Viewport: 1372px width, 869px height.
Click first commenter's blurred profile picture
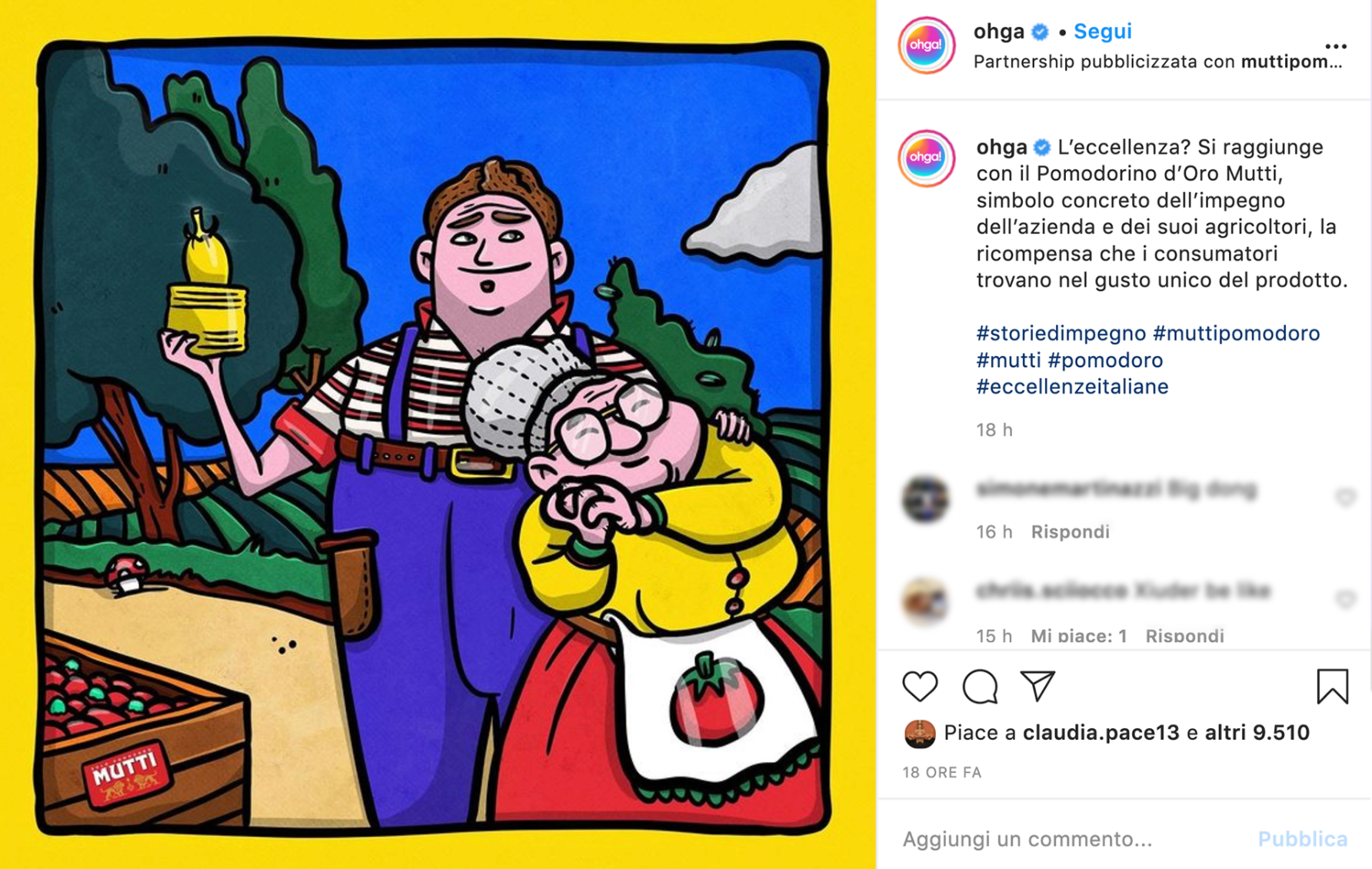click(925, 499)
